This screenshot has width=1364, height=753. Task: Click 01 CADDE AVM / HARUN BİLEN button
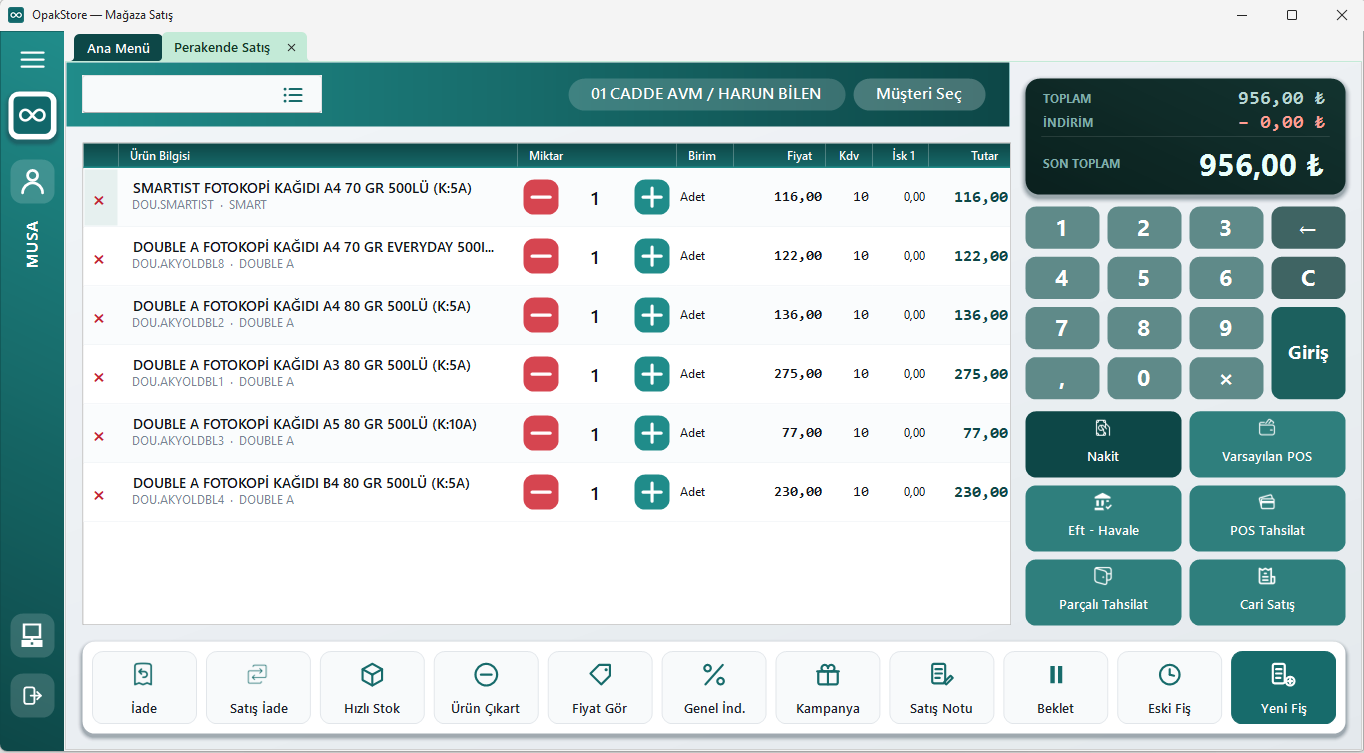pyautogui.click(x=706, y=94)
